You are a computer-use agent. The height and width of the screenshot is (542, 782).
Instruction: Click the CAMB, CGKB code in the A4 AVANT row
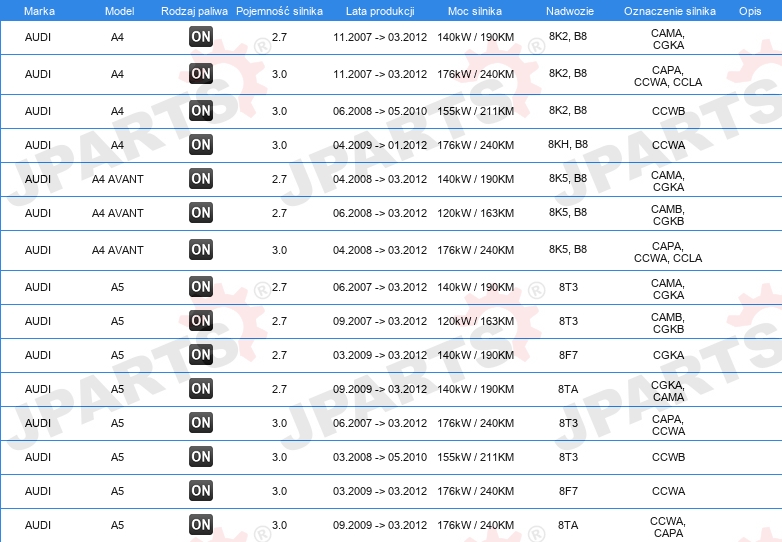[668, 215]
